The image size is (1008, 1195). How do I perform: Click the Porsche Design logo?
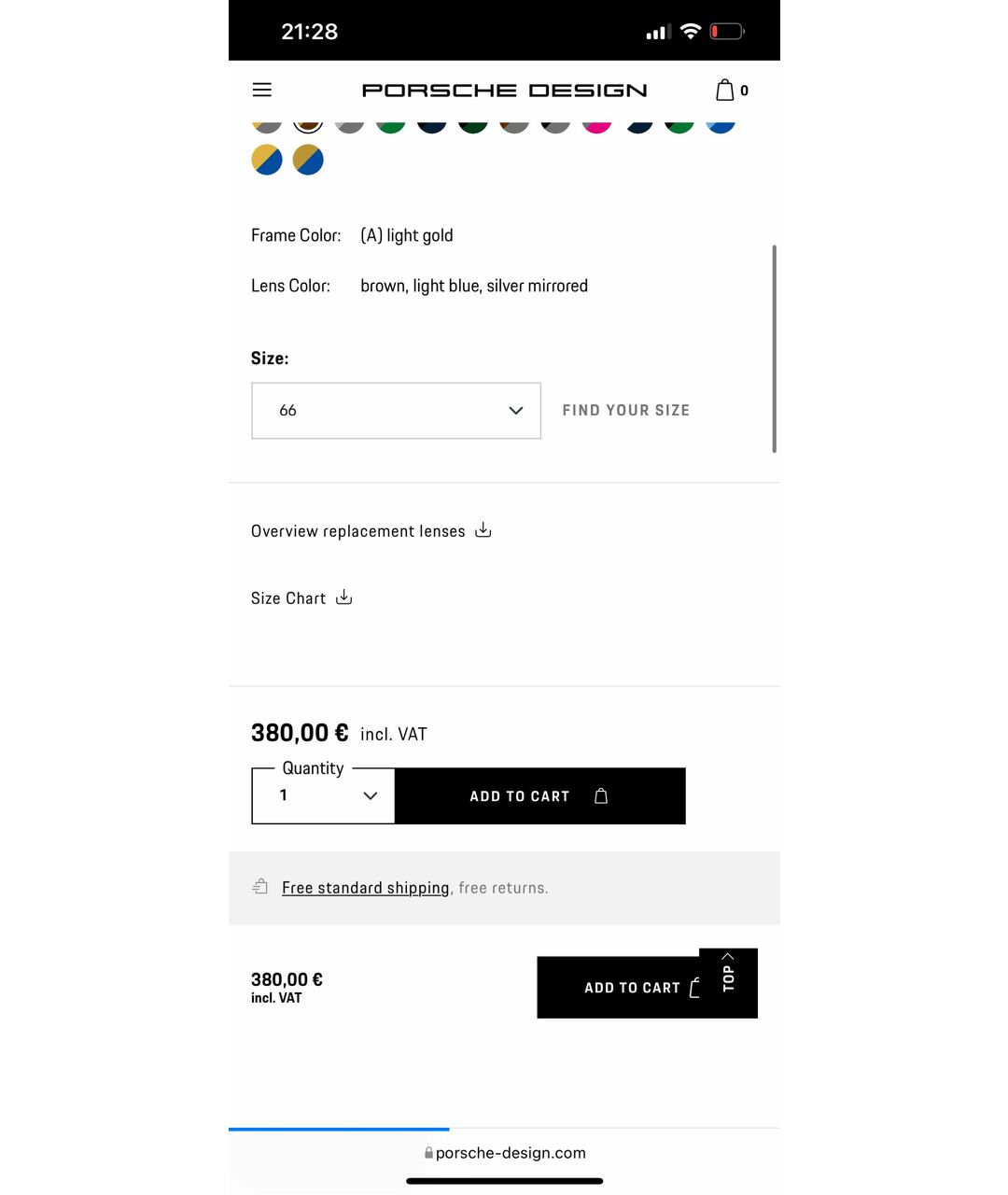[x=505, y=91]
